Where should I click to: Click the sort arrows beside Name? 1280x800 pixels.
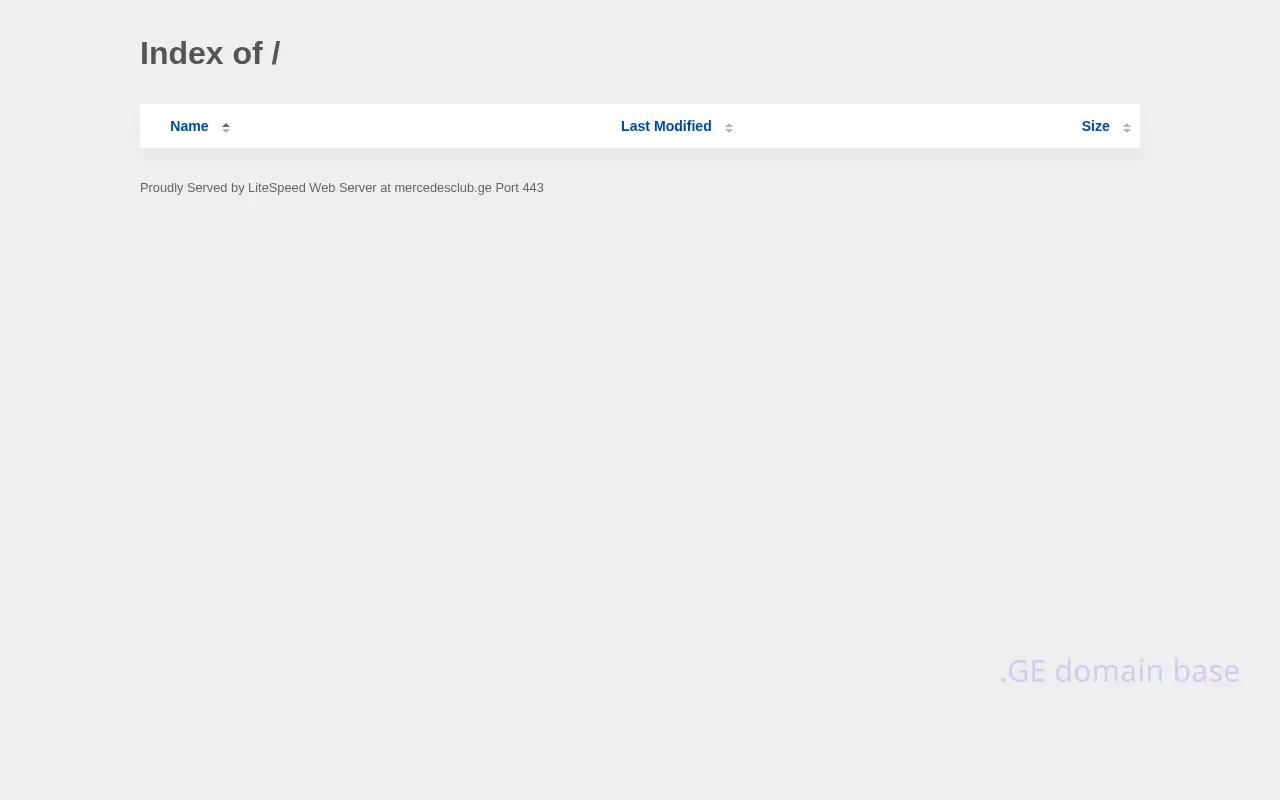[226, 127]
